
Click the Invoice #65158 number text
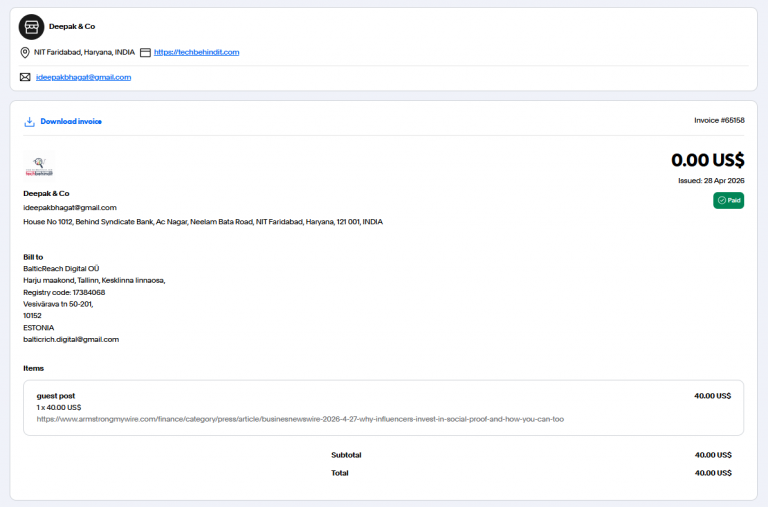coord(719,120)
